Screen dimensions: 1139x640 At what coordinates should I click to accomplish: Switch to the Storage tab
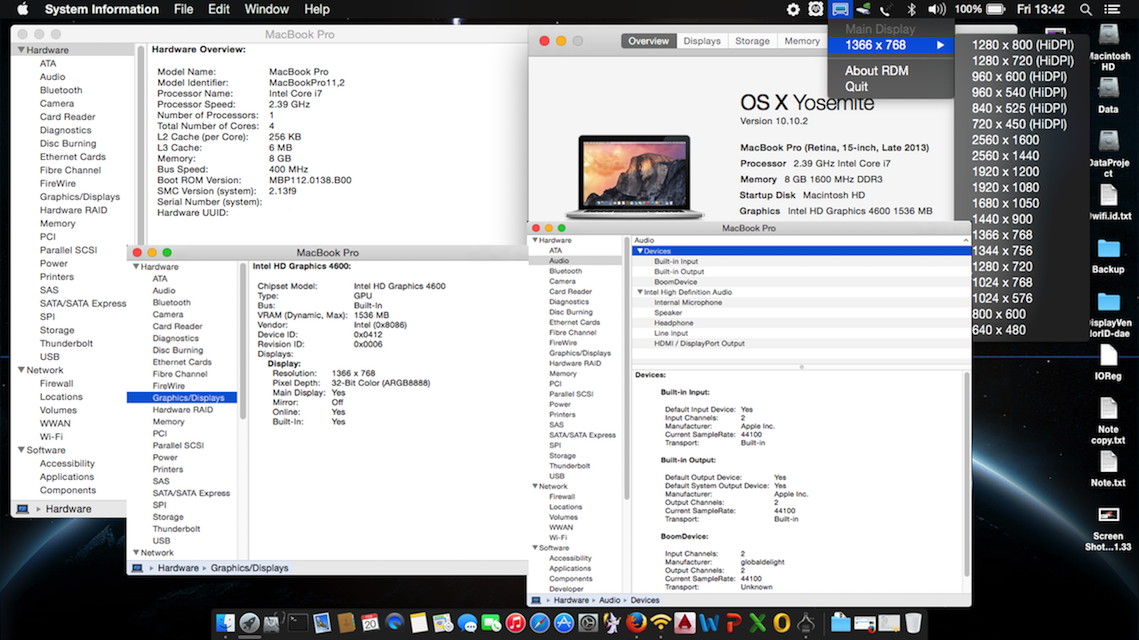tap(752, 41)
